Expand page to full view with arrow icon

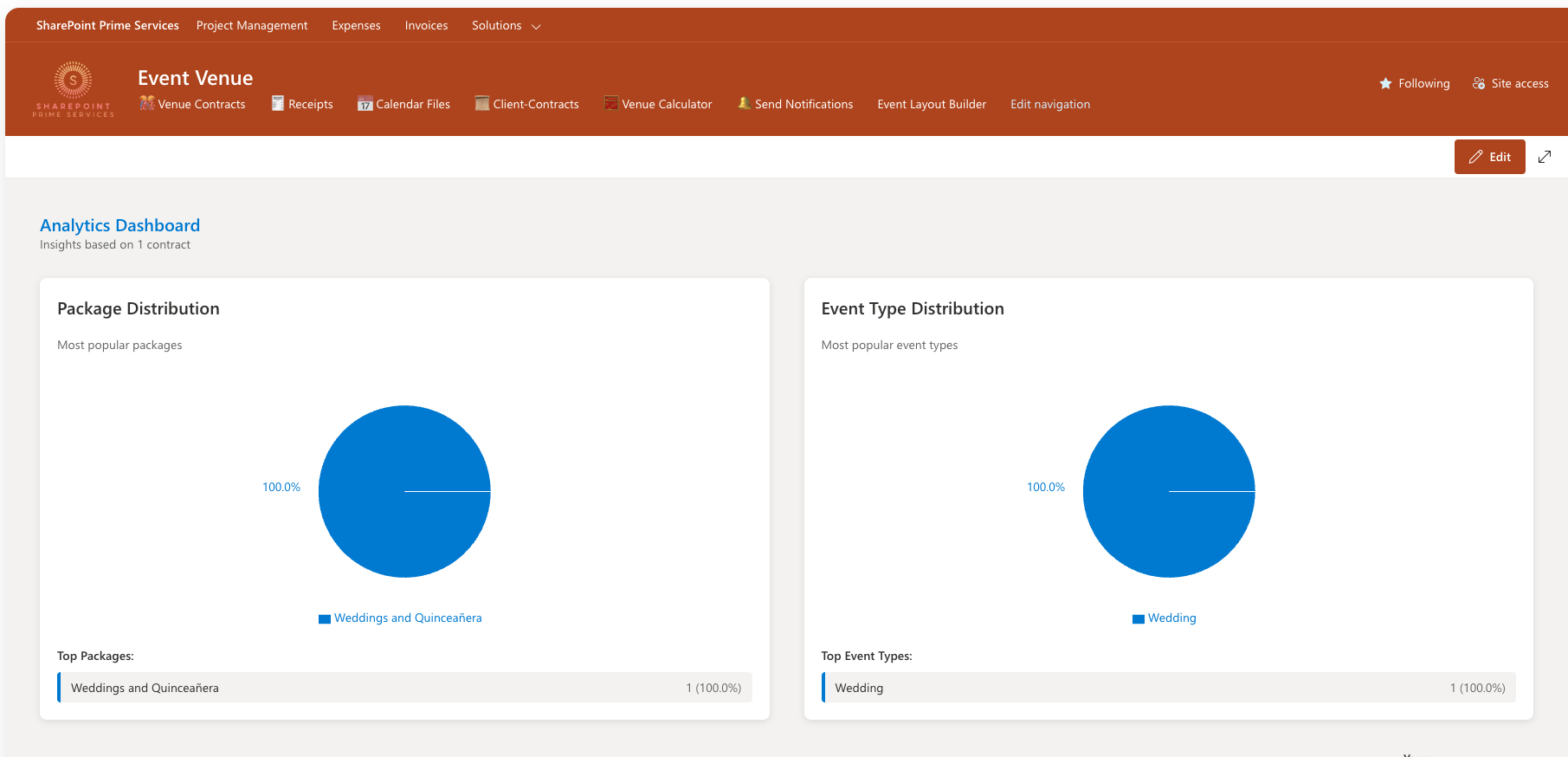[x=1545, y=157]
